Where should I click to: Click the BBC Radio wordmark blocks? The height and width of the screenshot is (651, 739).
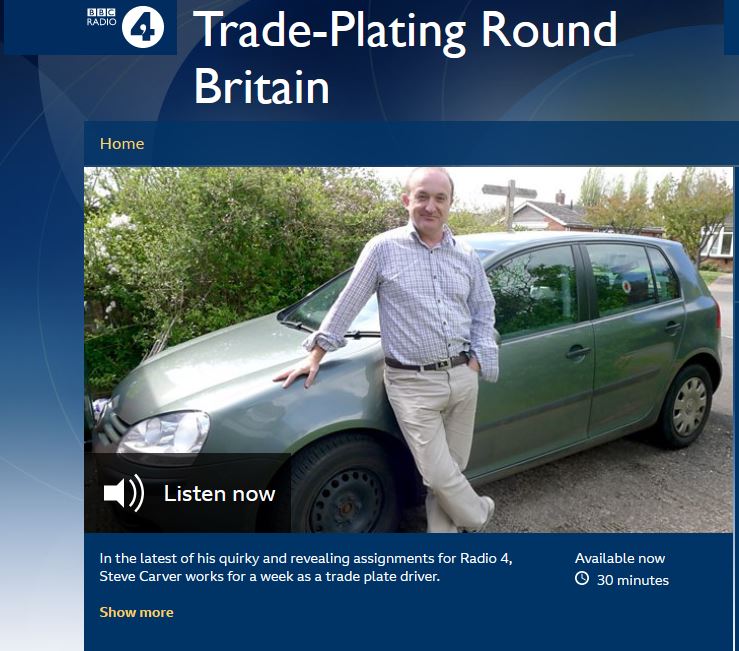point(102,17)
